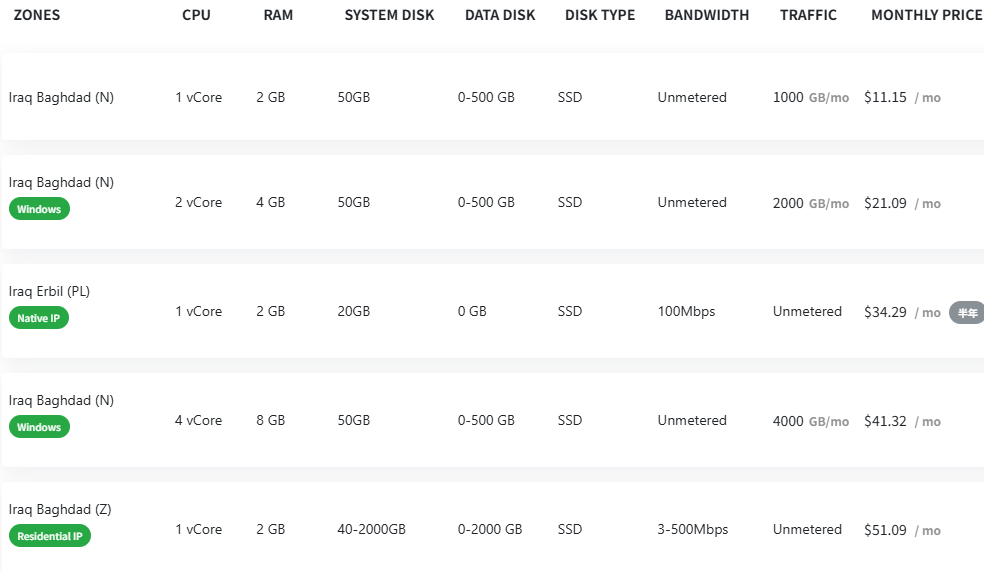This screenshot has width=984, height=572.
Task: Open the Iraq Baghdad (N) plan at $11.15
Action: point(61,98)
